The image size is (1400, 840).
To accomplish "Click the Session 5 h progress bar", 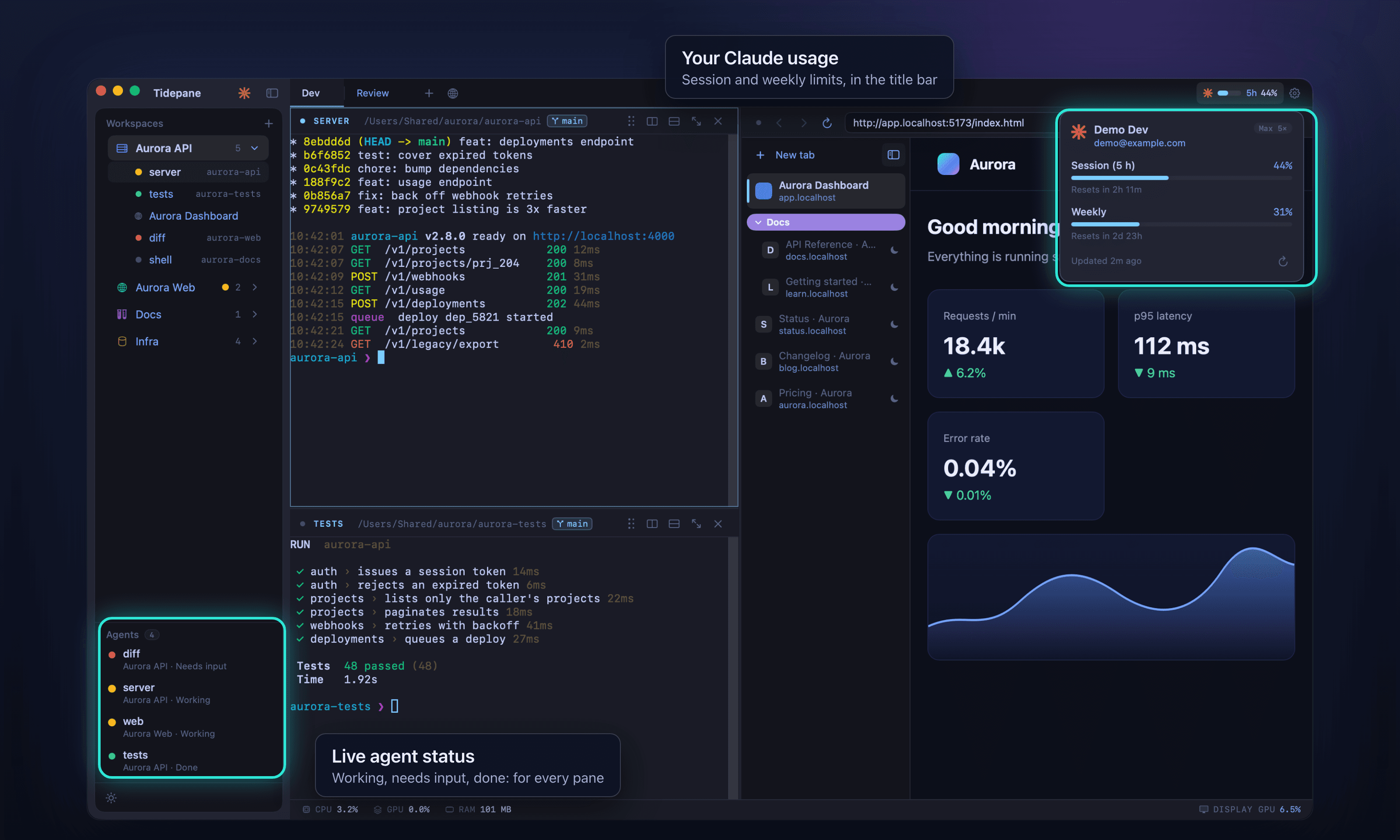I will 1182,178.
